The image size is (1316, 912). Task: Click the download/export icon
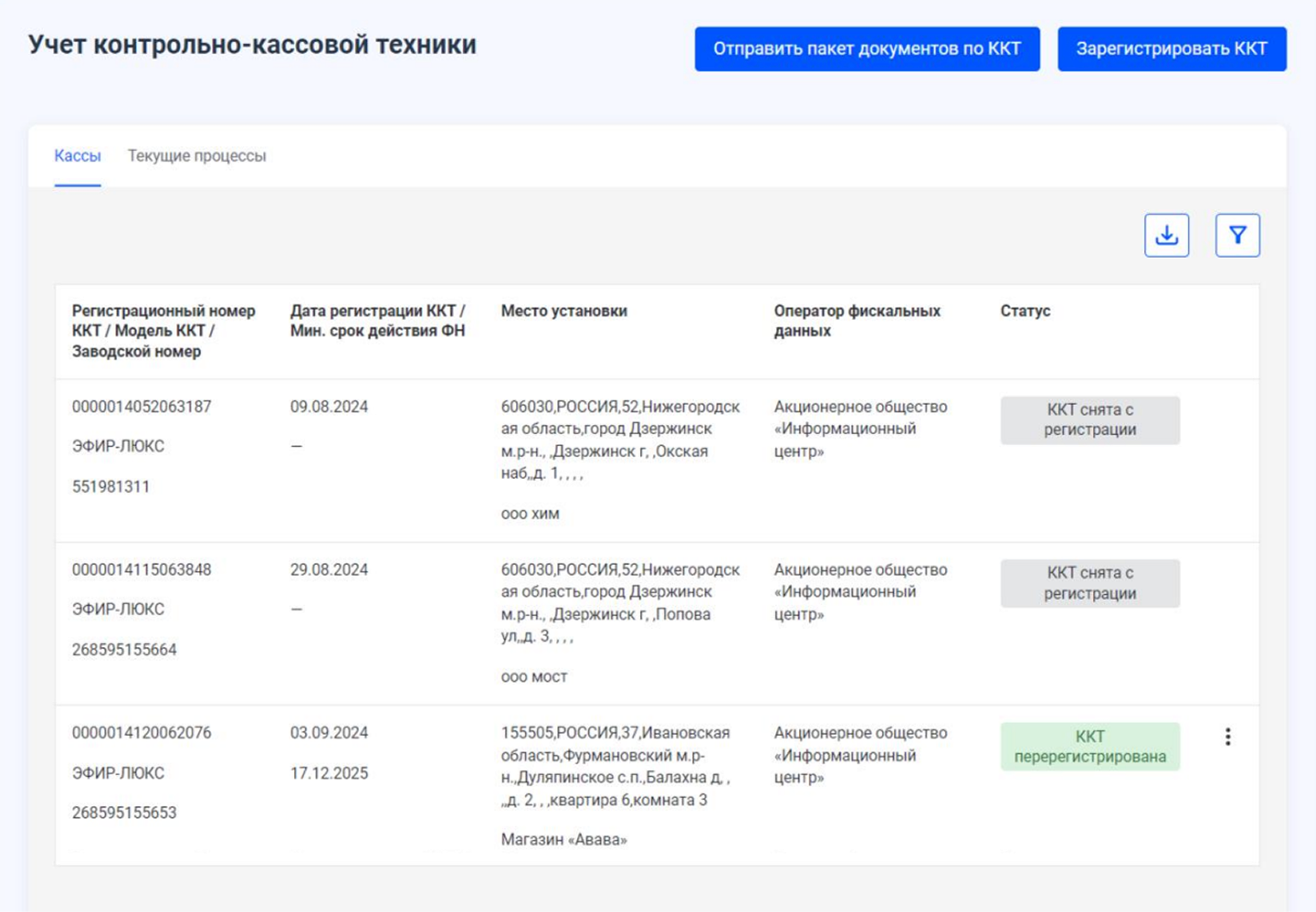[1167, 233]
